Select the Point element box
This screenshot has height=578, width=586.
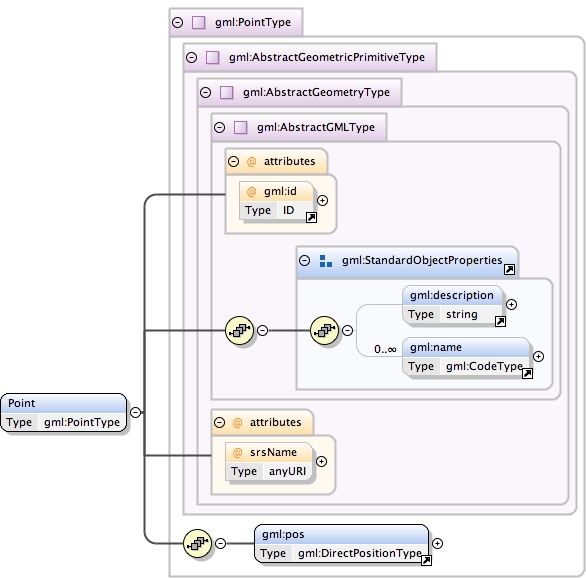tap(64, 412)
